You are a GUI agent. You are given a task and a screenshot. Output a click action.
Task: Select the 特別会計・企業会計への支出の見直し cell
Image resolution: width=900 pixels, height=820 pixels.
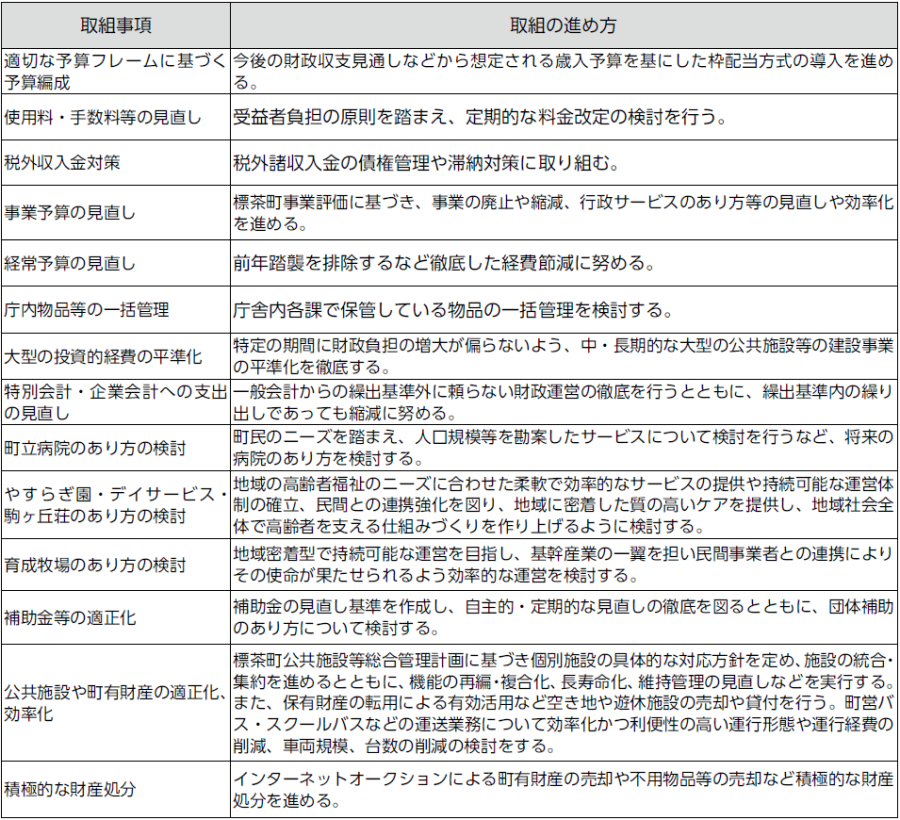click(x=115, y=402)
